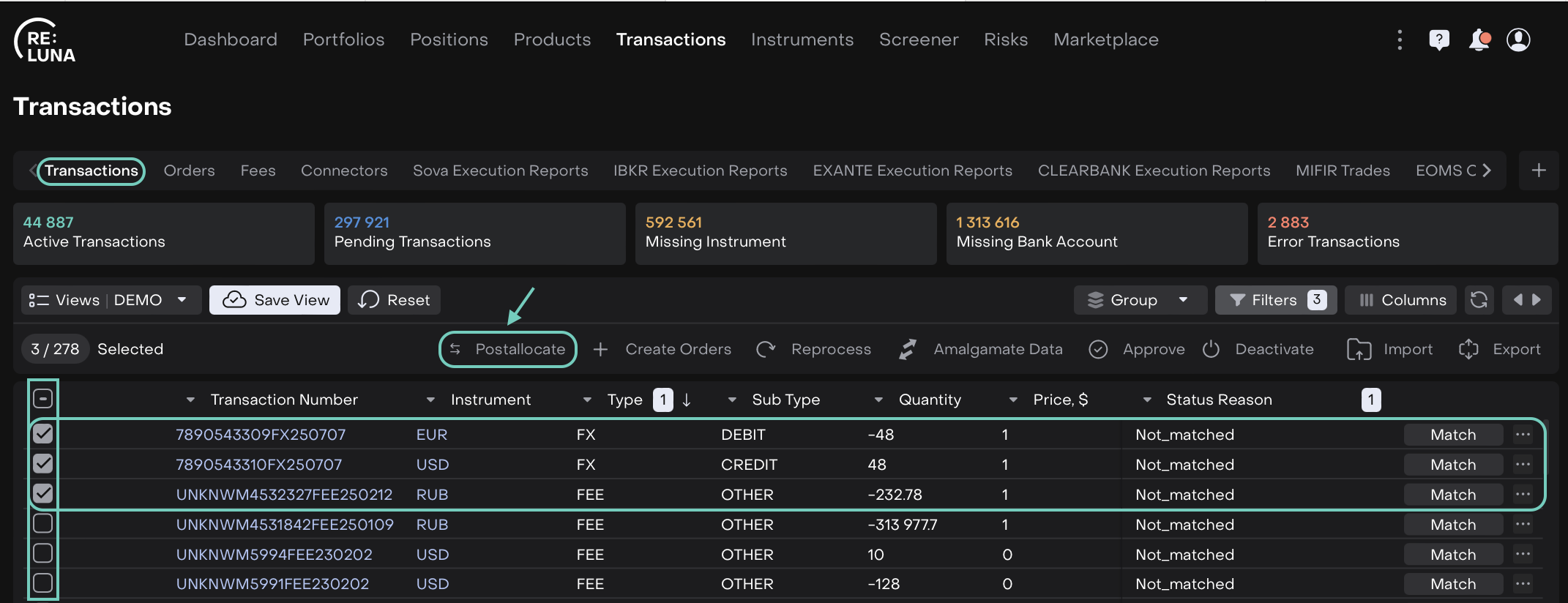This screenshot has width=1568, height=603.
Task: Add a new tab with plus icon
Action: point(1539,171)
